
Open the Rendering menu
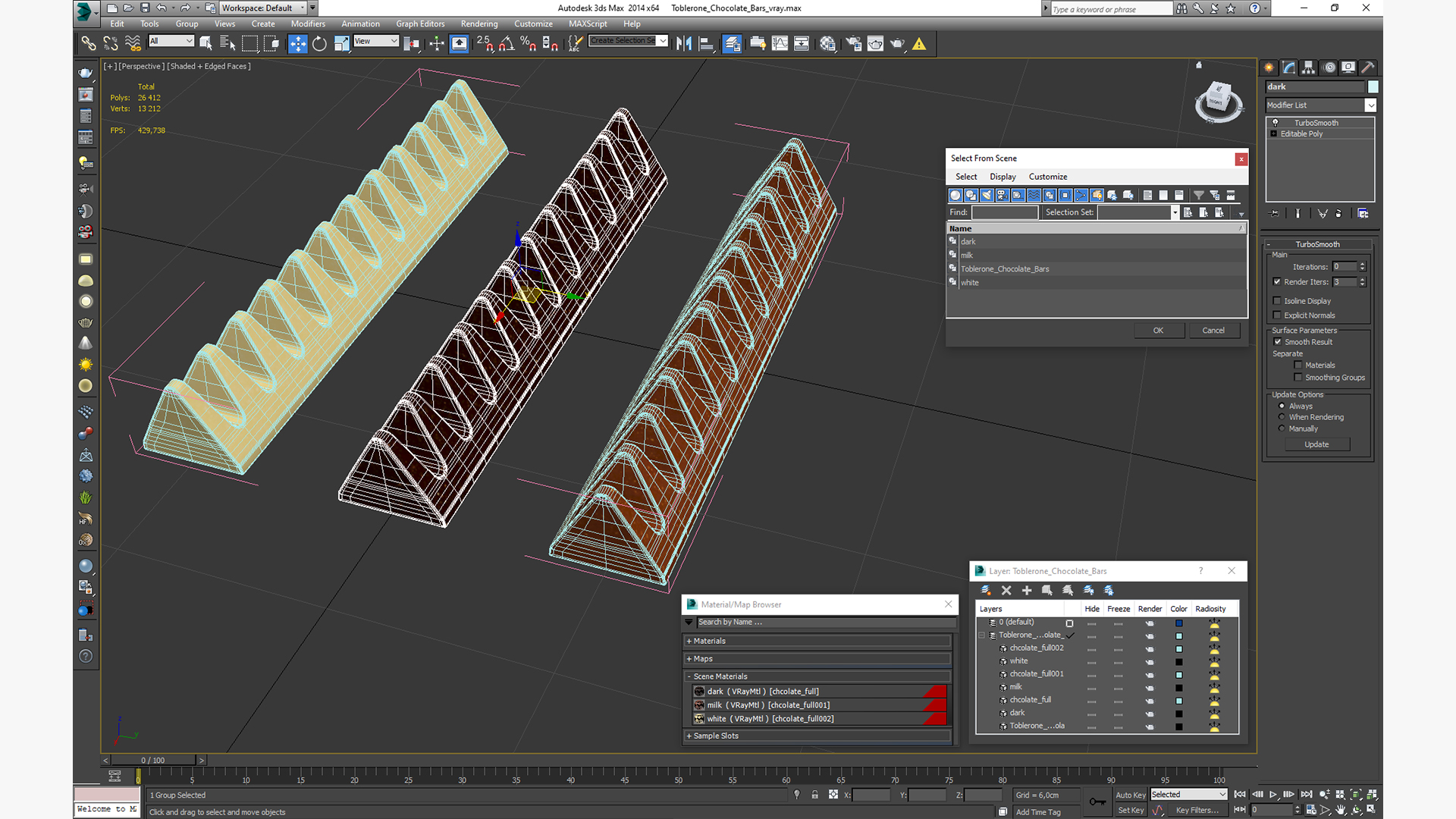(479, 24)
